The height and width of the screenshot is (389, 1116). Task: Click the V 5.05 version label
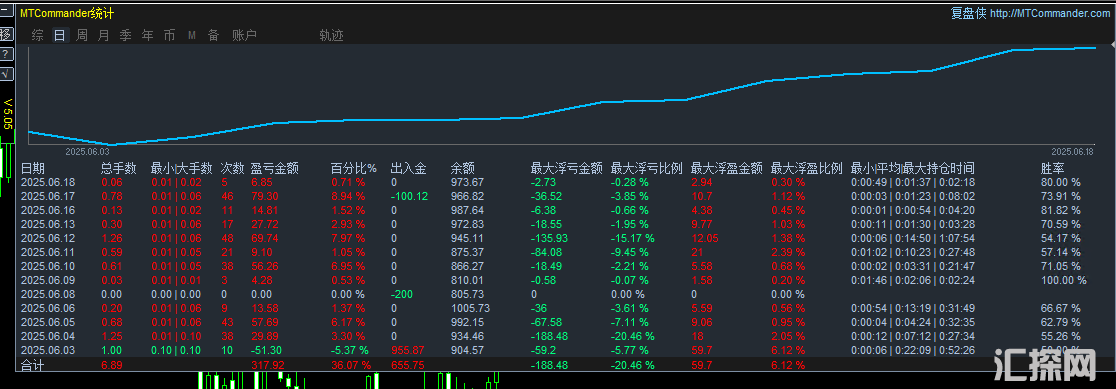[8, 114]
